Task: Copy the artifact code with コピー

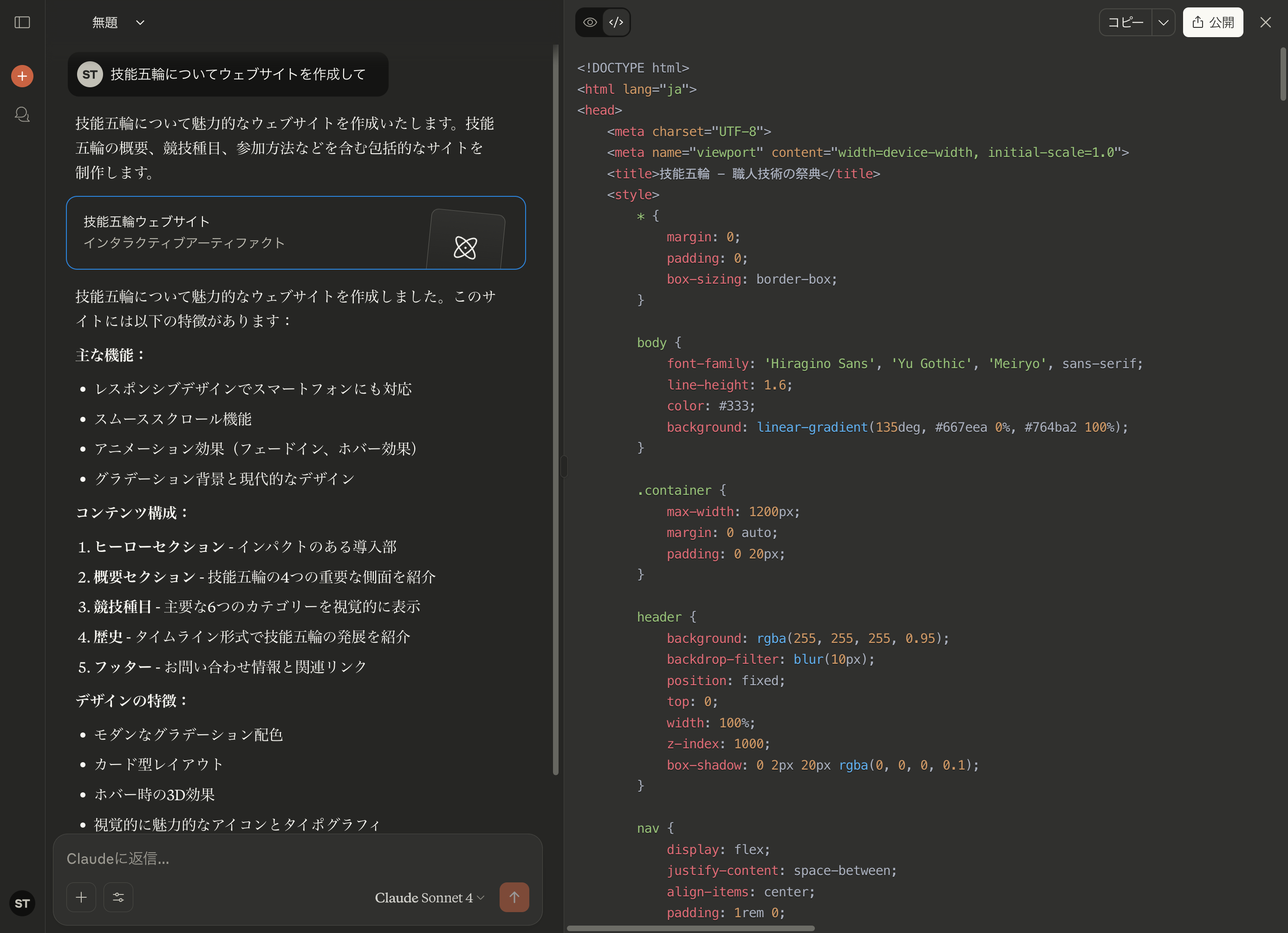Action: click(1125, 22)
